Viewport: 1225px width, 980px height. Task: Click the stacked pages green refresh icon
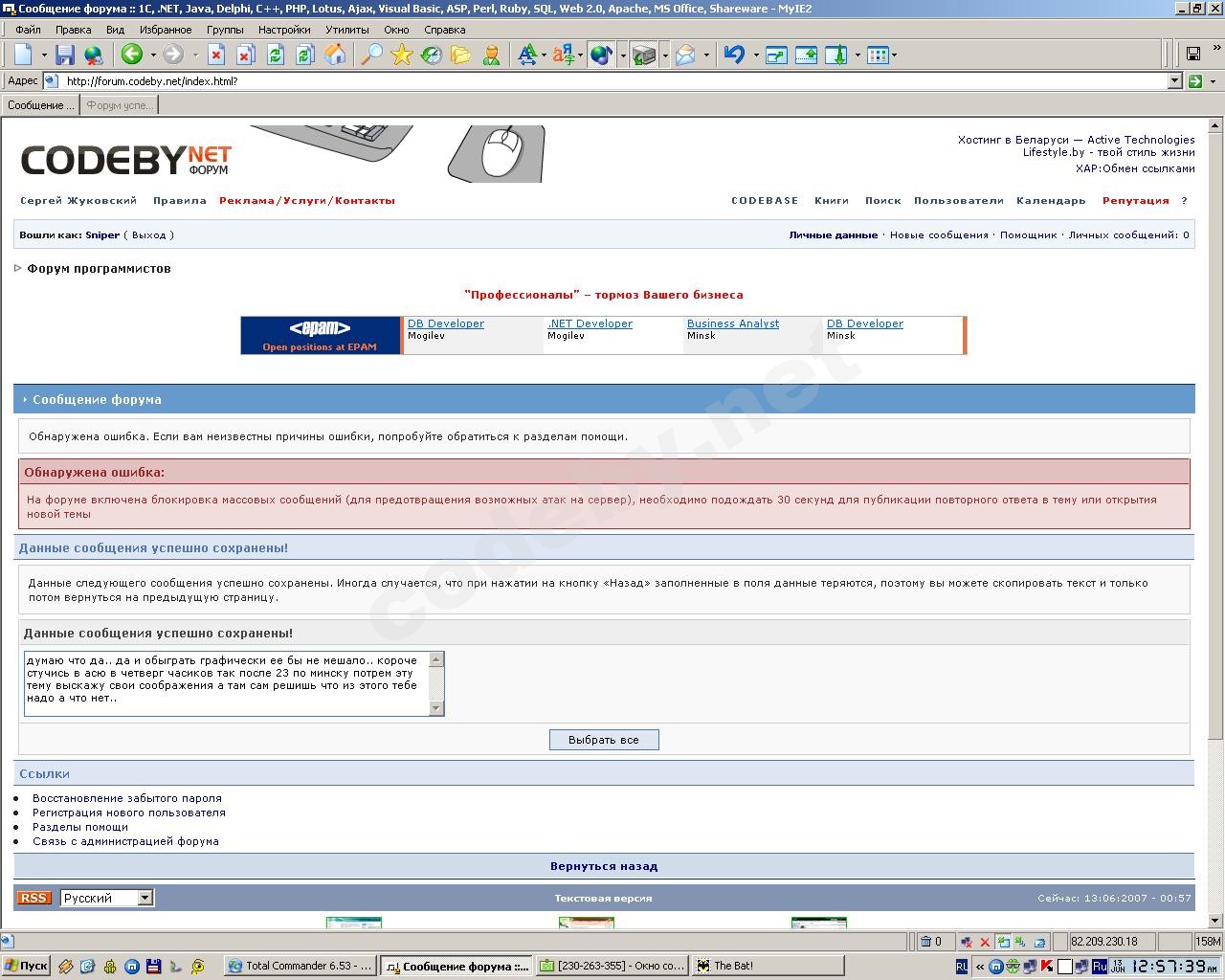[x=305, y=55]
